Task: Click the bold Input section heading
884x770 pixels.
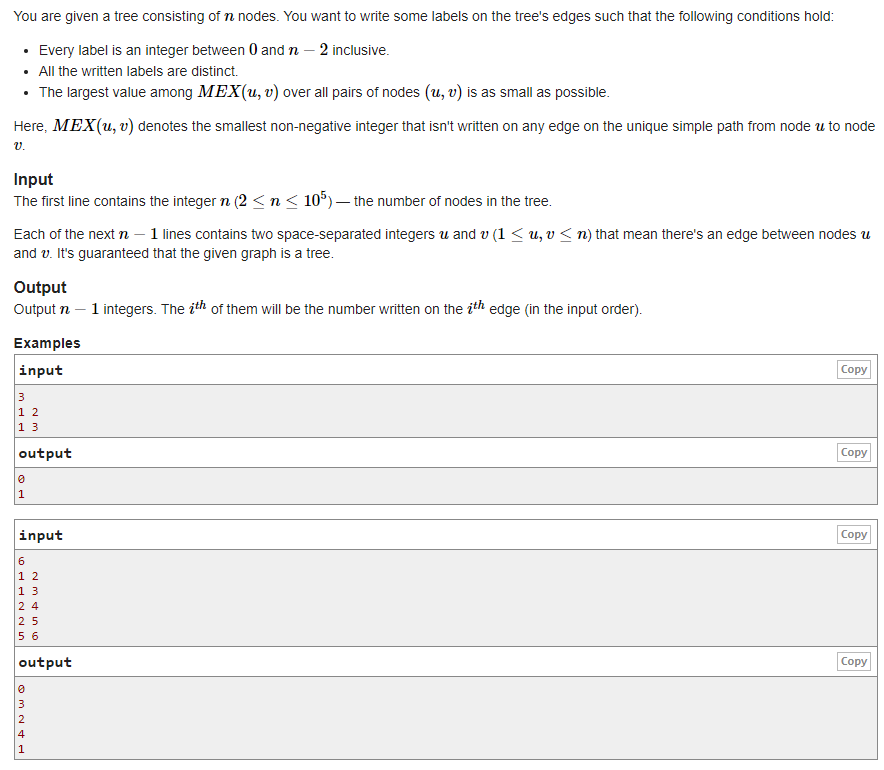Action: [33, 179]
